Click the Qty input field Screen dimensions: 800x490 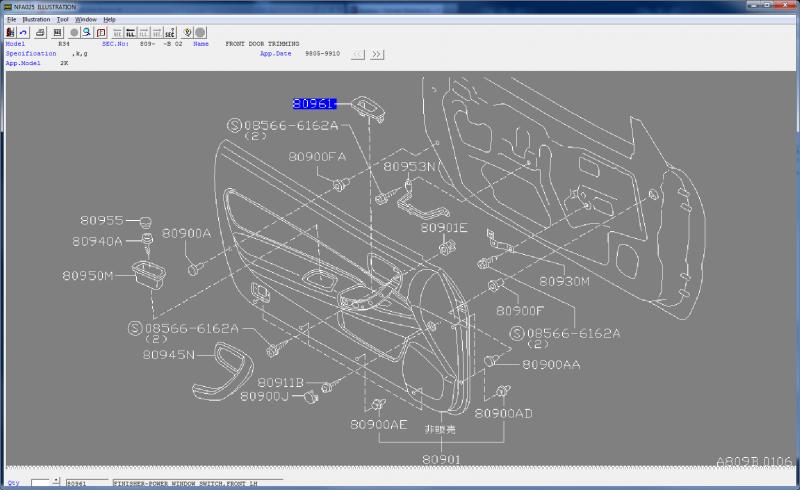(x=44, y=483)
